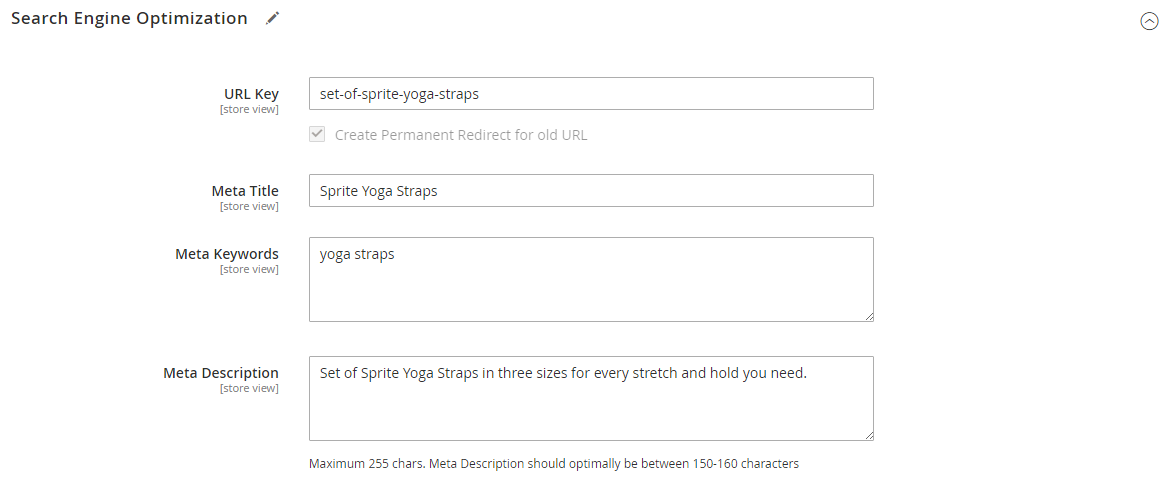Click the store view scope under Meta Title
The width and height of the screenshot is (1171, 488).
tap(249, 206)
